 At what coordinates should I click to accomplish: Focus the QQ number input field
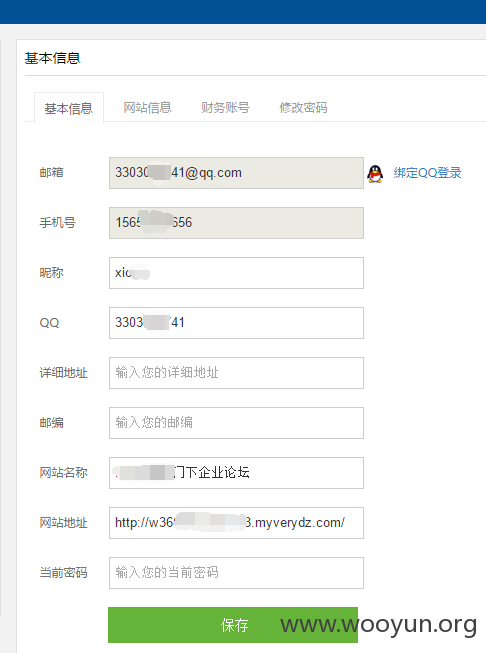pyautogui.click(x=236, y=323)
